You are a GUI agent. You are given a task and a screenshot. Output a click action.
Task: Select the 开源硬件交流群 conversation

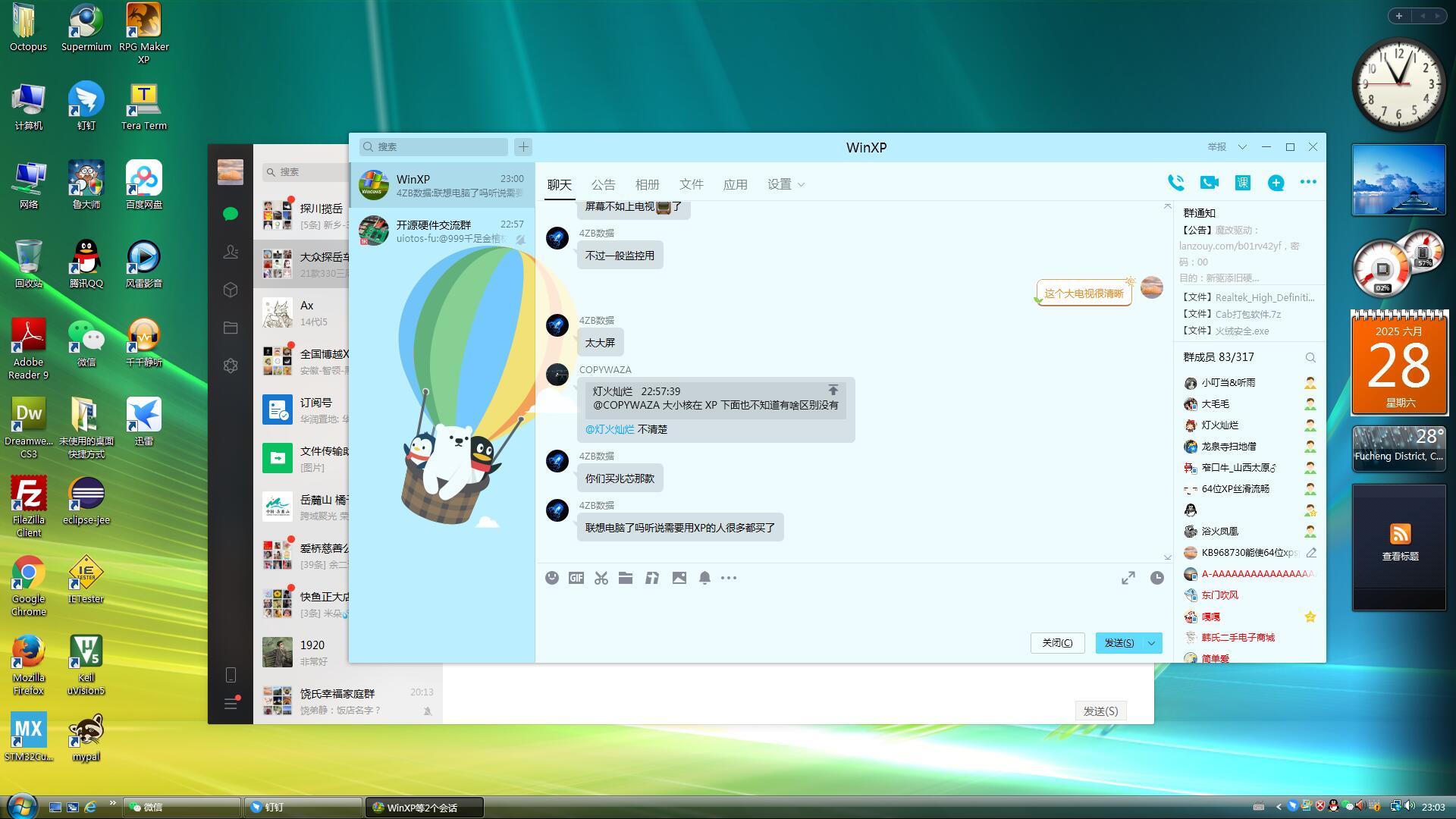(x=442, y=231)
